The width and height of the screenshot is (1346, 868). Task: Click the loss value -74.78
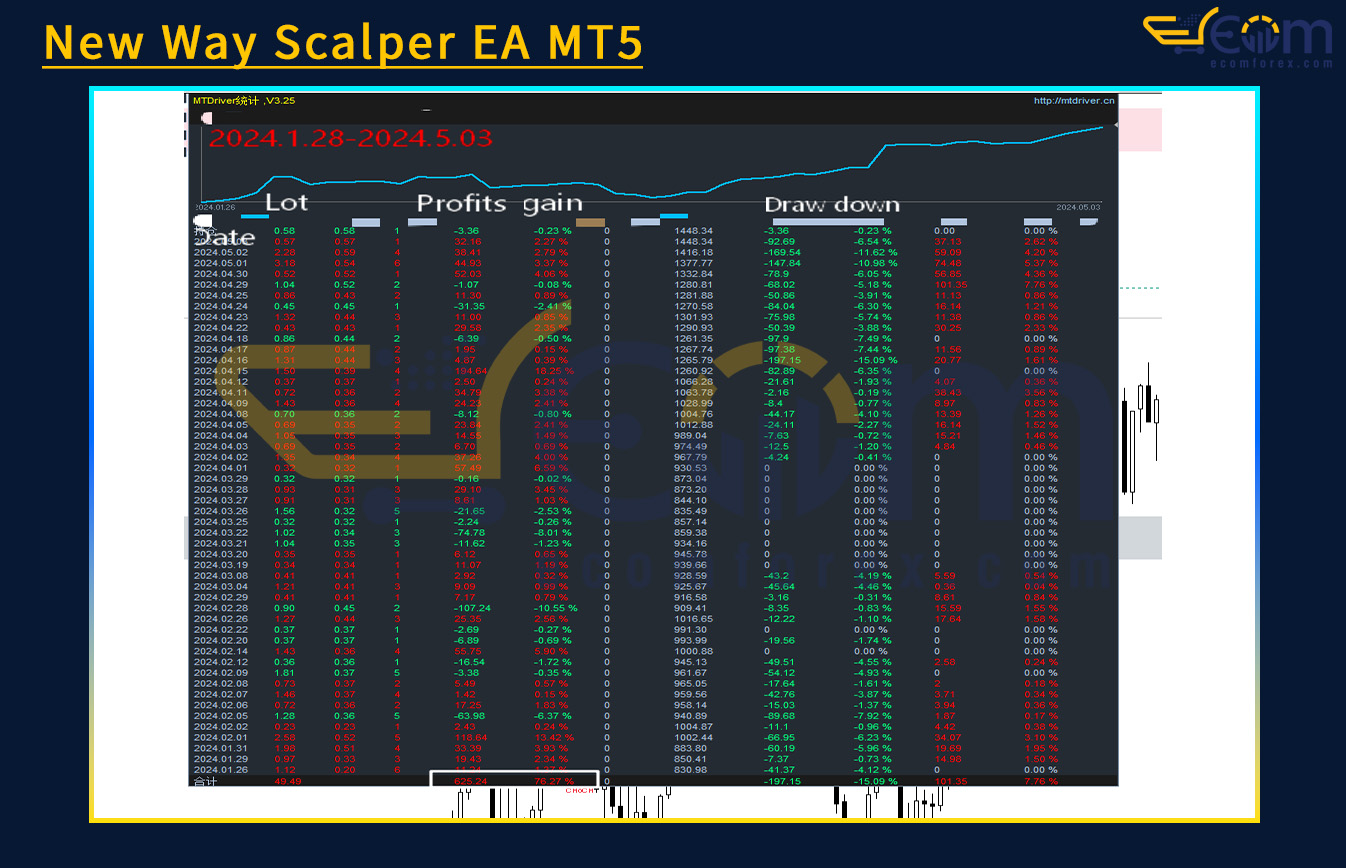pyautogui.click(x=469, y=533)
